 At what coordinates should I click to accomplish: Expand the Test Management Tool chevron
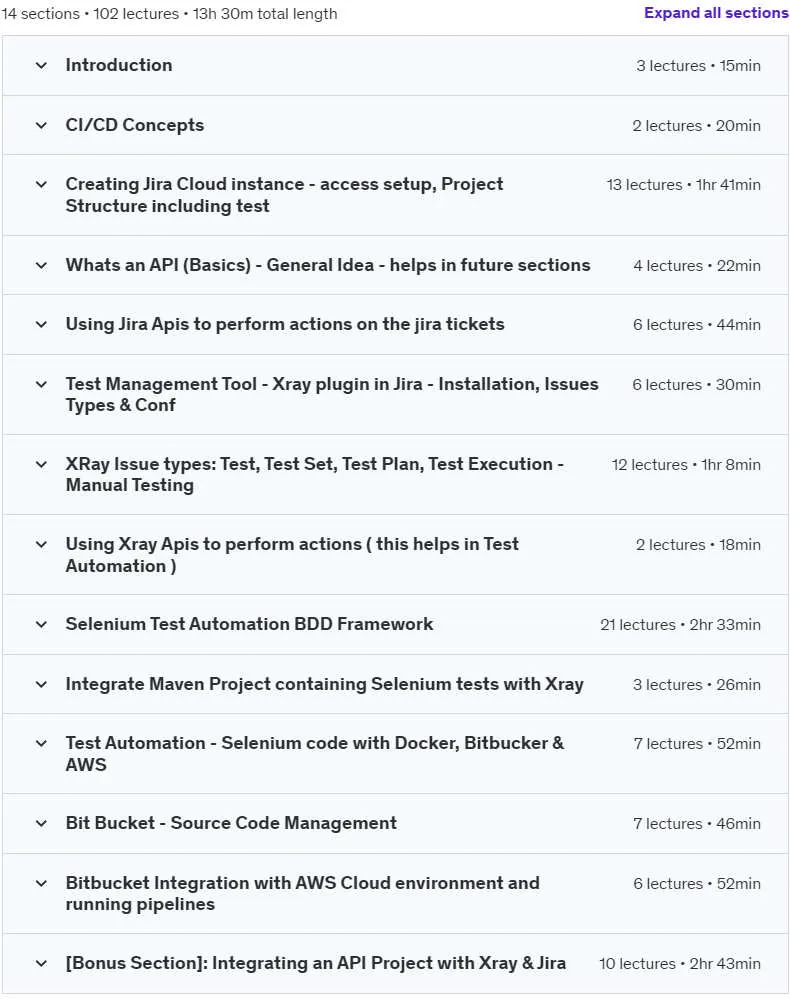(41, 384)
